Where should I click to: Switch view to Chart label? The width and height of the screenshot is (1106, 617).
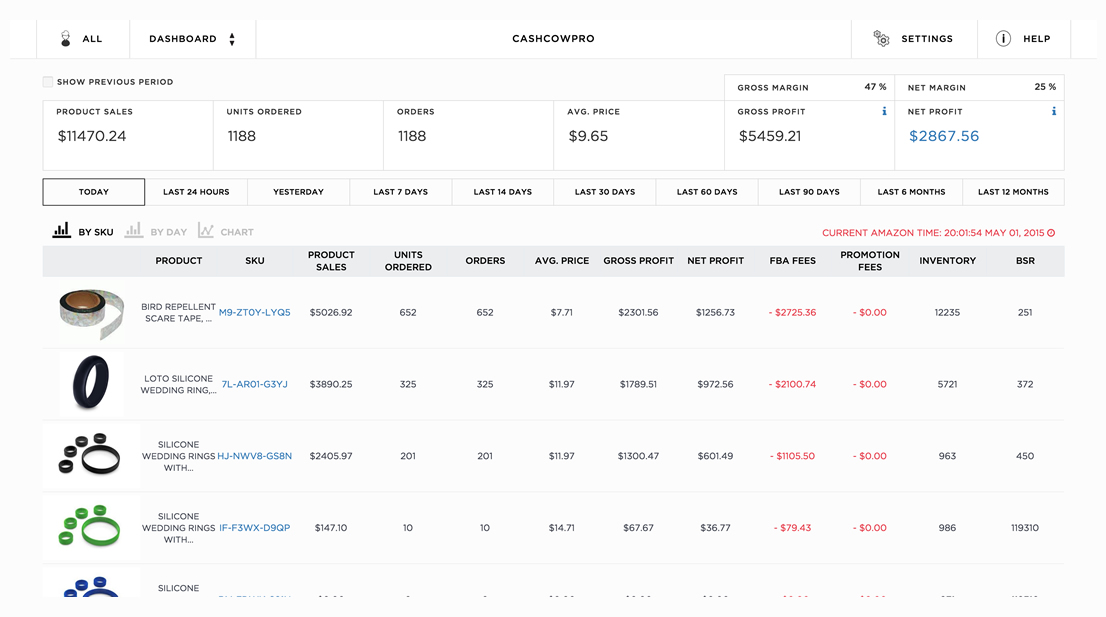[237, 232]
